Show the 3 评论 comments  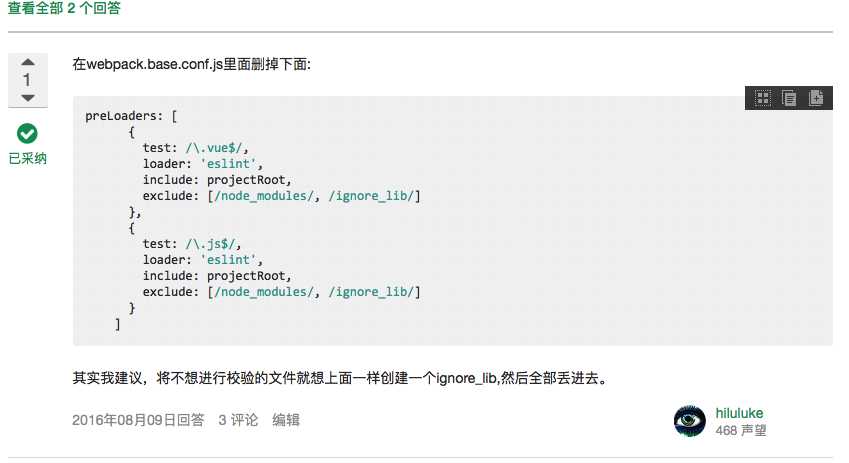pyautogui.click(x=238, y=420)
